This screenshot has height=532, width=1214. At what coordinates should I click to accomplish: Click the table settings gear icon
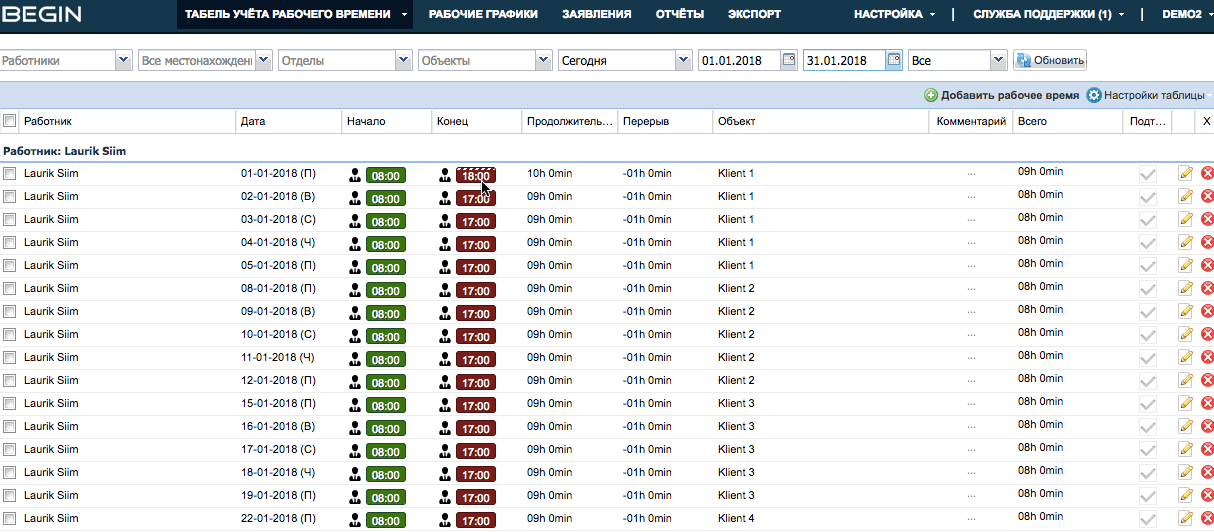pos(1094,96)
